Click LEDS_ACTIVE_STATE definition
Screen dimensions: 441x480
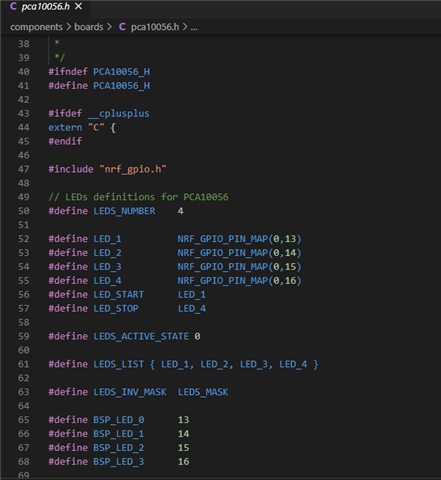point(141,336)
